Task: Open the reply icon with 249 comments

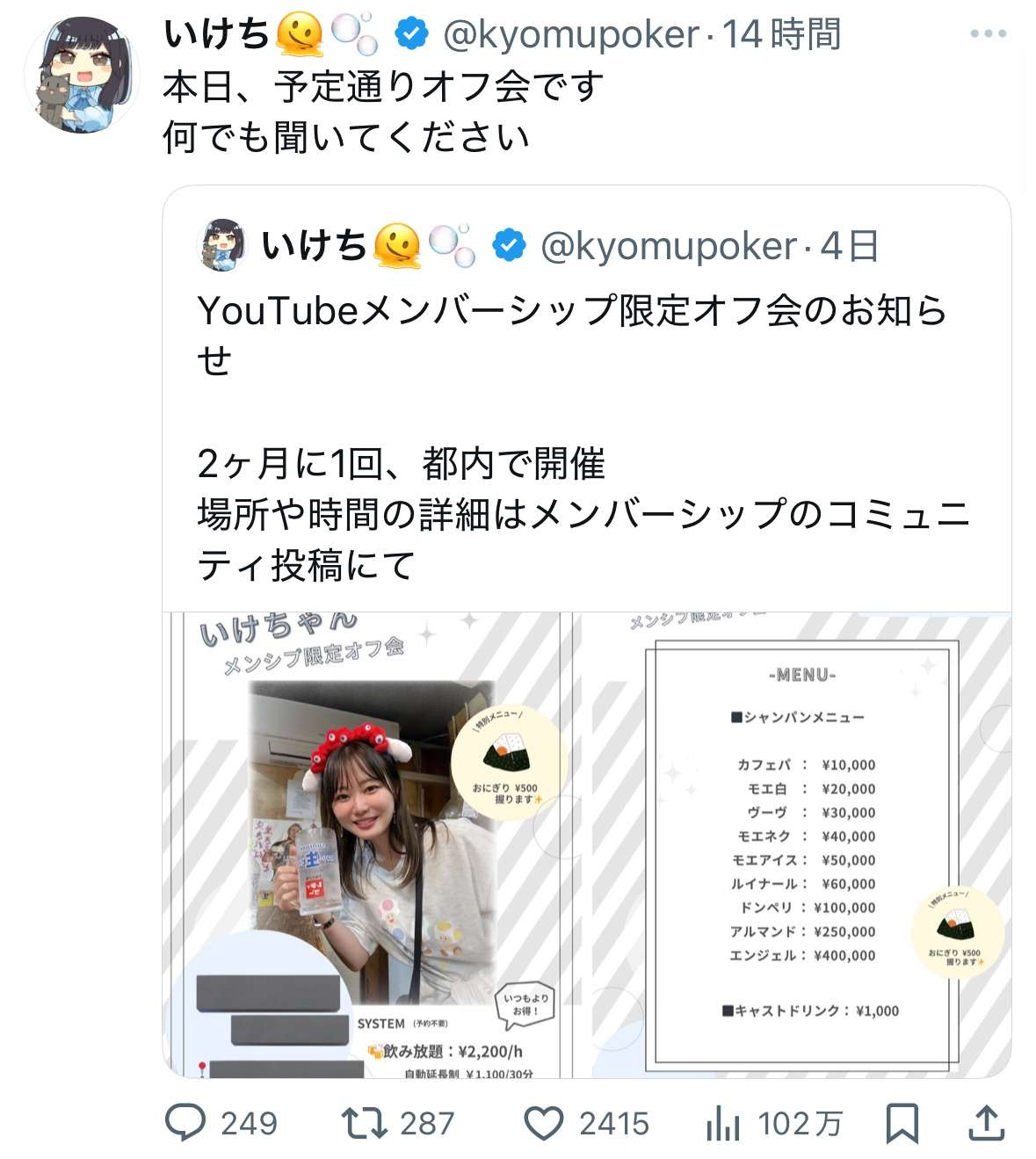Action: pos(185,1122)
